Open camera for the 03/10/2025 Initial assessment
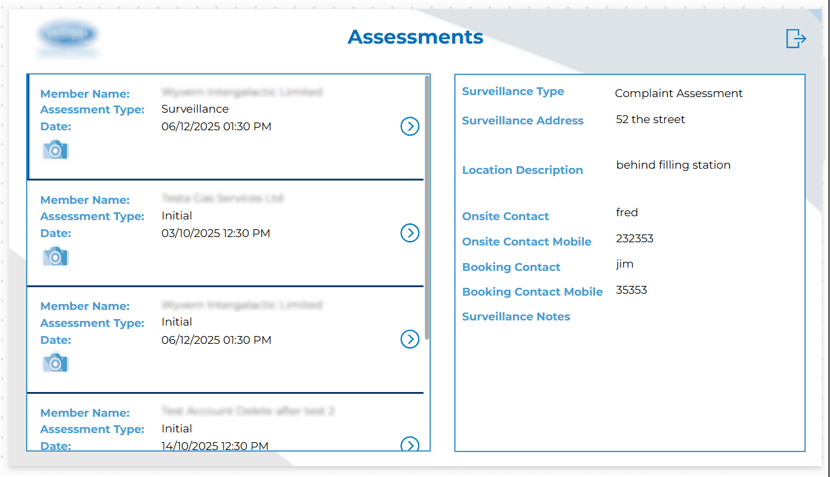 pyautogui.click(x=55, y=257)
